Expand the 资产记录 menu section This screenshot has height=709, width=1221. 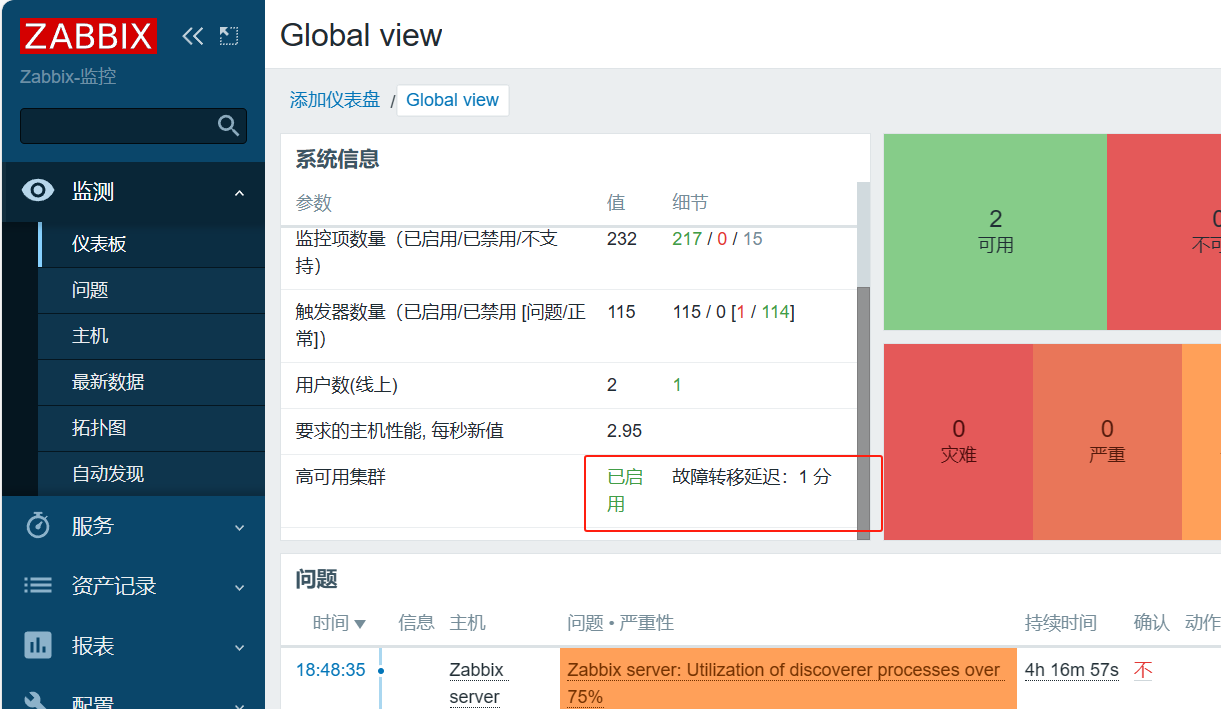(x=239, y=587)
